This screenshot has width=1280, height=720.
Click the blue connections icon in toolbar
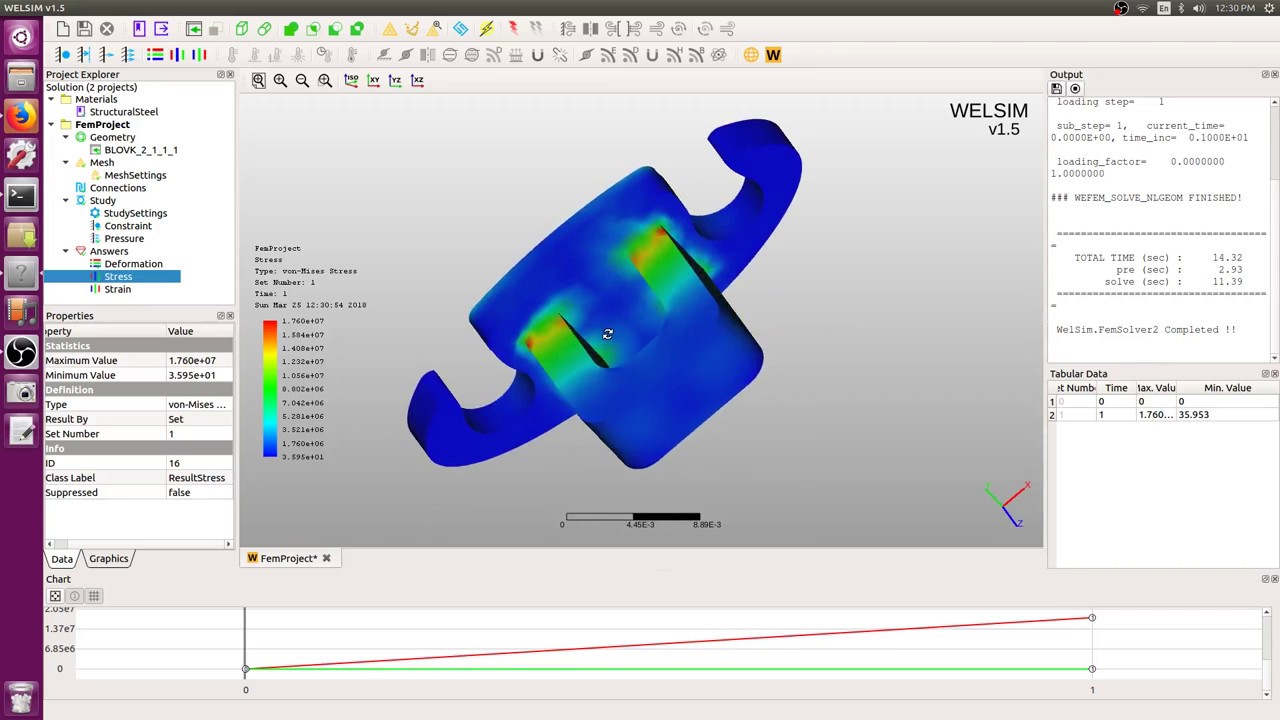(460, 29)
